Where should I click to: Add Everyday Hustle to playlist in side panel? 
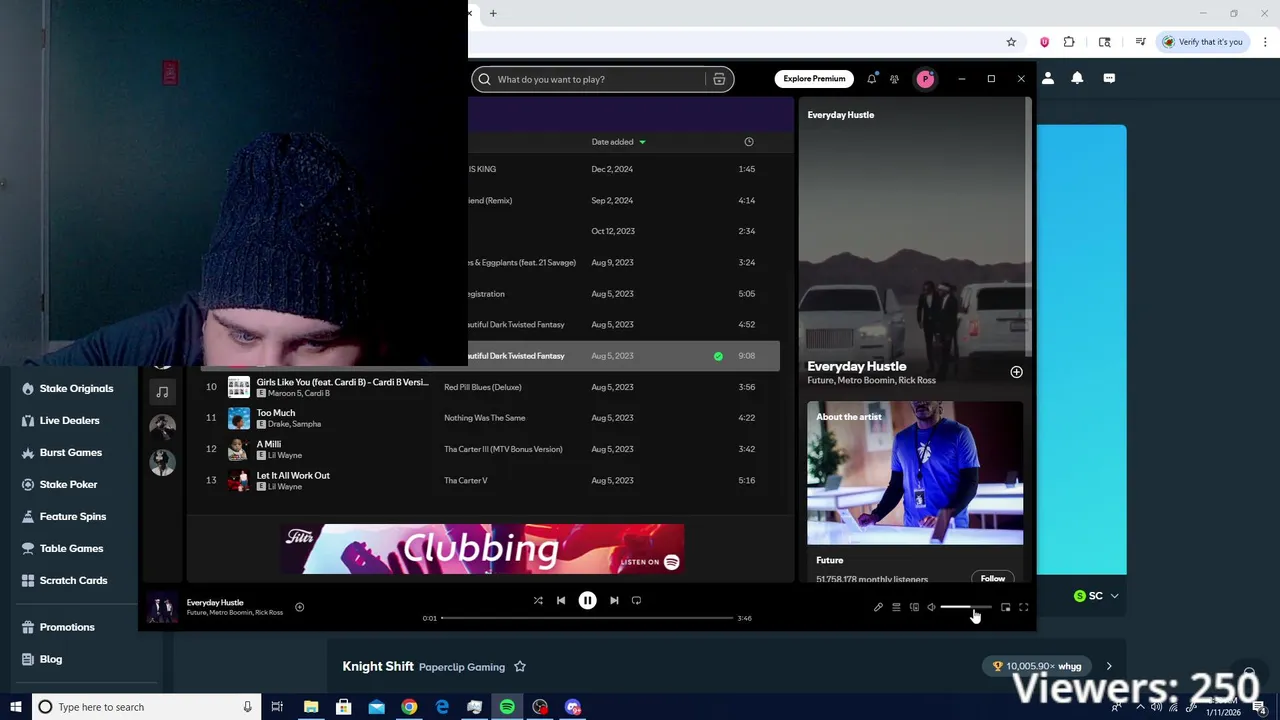point(1016,372)
